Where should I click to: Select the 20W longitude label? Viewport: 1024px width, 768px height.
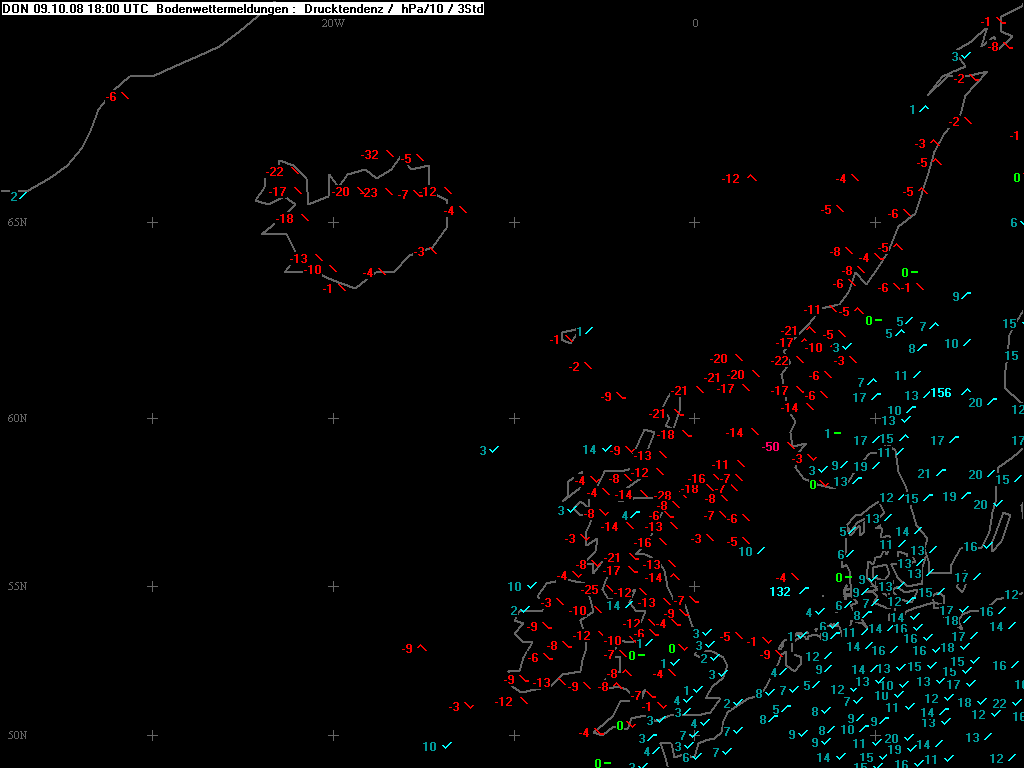point(333,23)
